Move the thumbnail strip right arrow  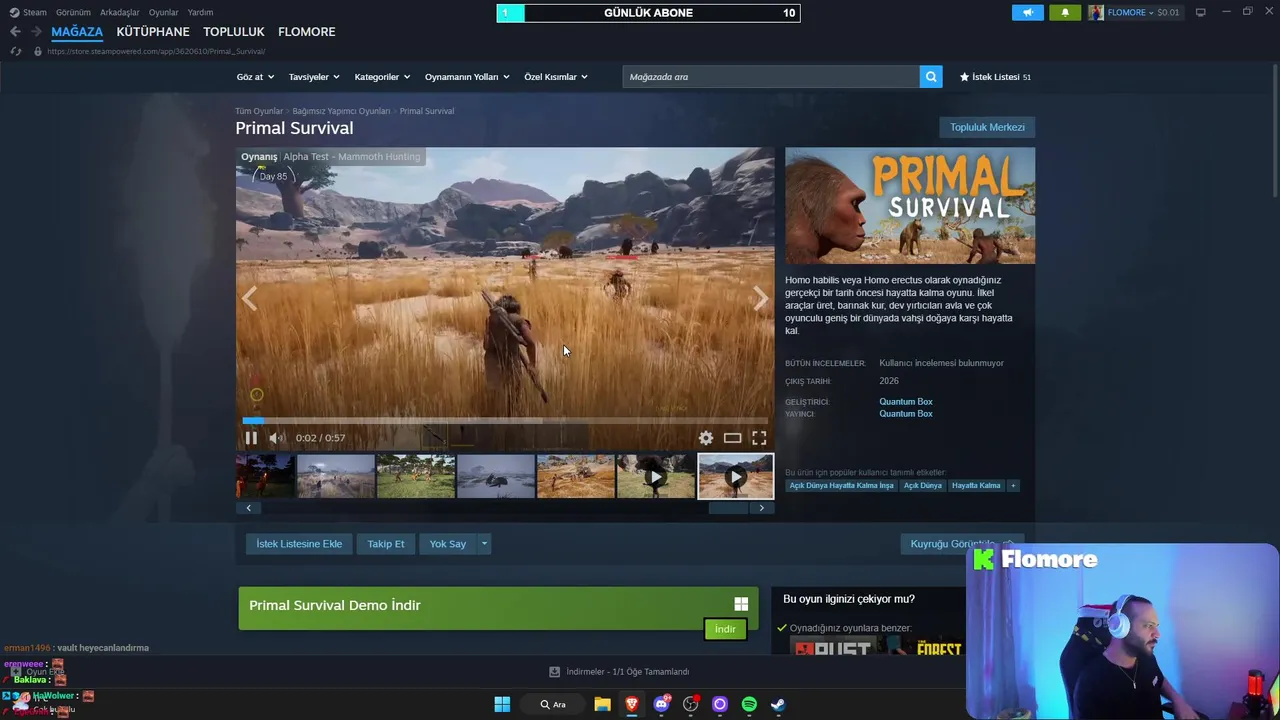(761, 508)
